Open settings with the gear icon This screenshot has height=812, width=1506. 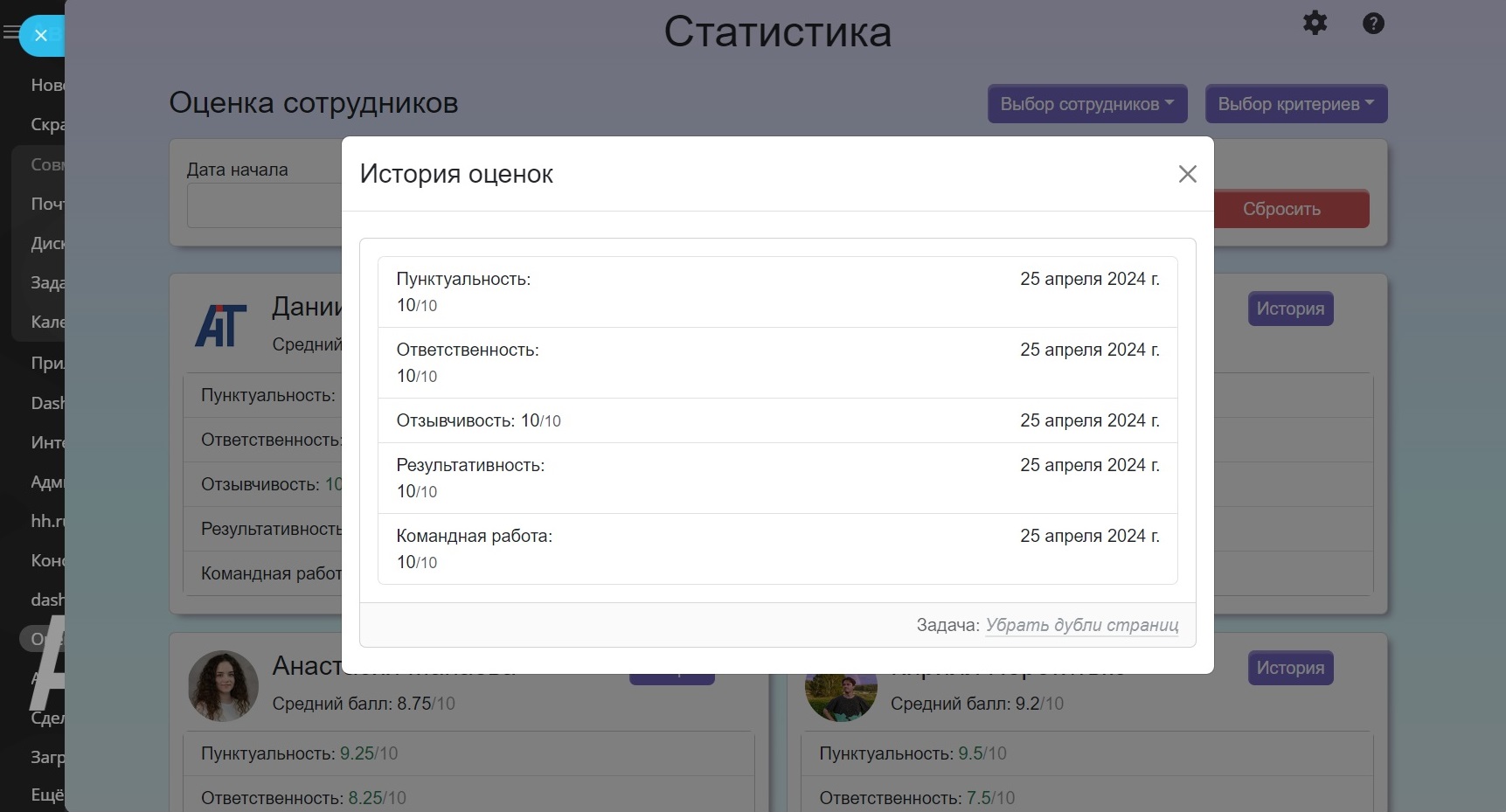(x=1315, y=23)
